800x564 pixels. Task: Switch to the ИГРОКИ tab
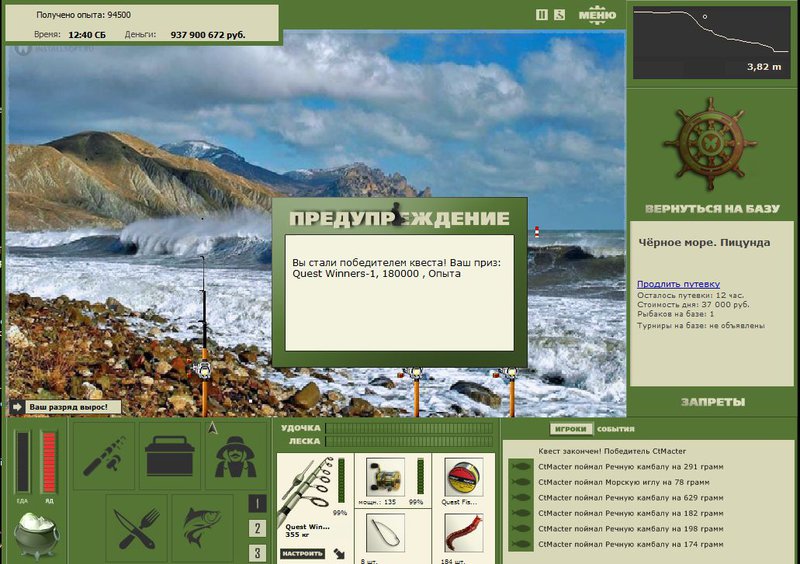[571, 429]
